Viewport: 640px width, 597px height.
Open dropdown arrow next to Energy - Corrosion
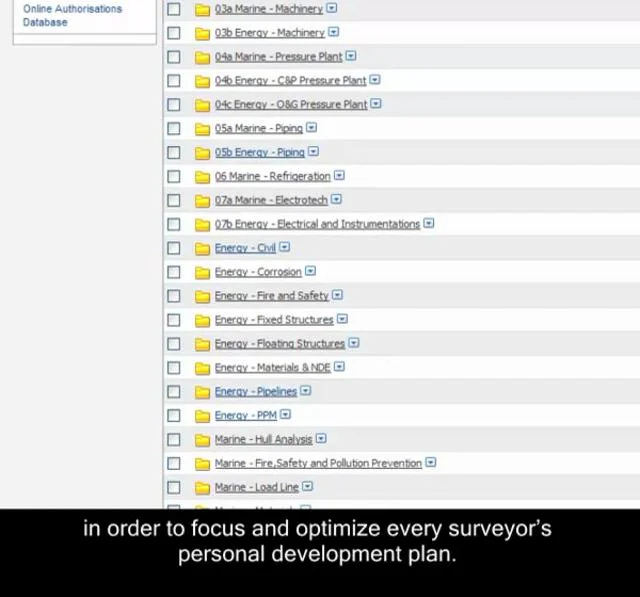311,271
